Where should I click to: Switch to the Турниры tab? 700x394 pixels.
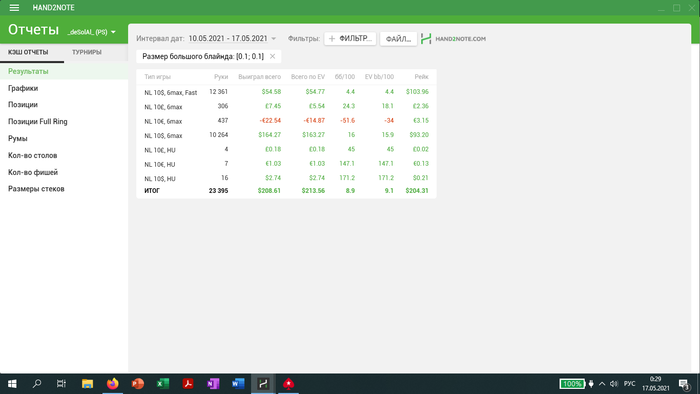pyautogui.click(x=87, y=52)
